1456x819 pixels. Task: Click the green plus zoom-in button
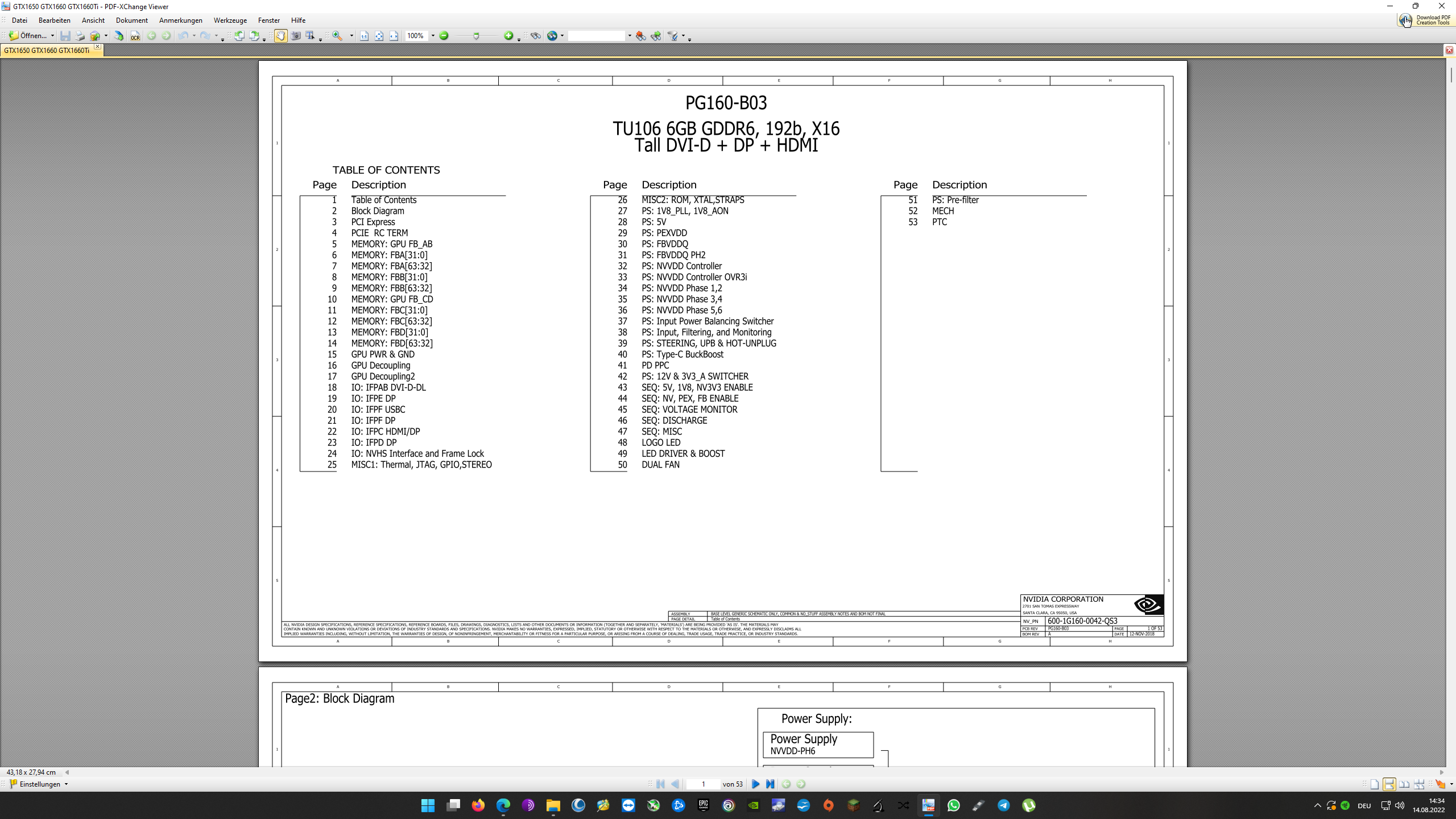[x=508, y=36]
